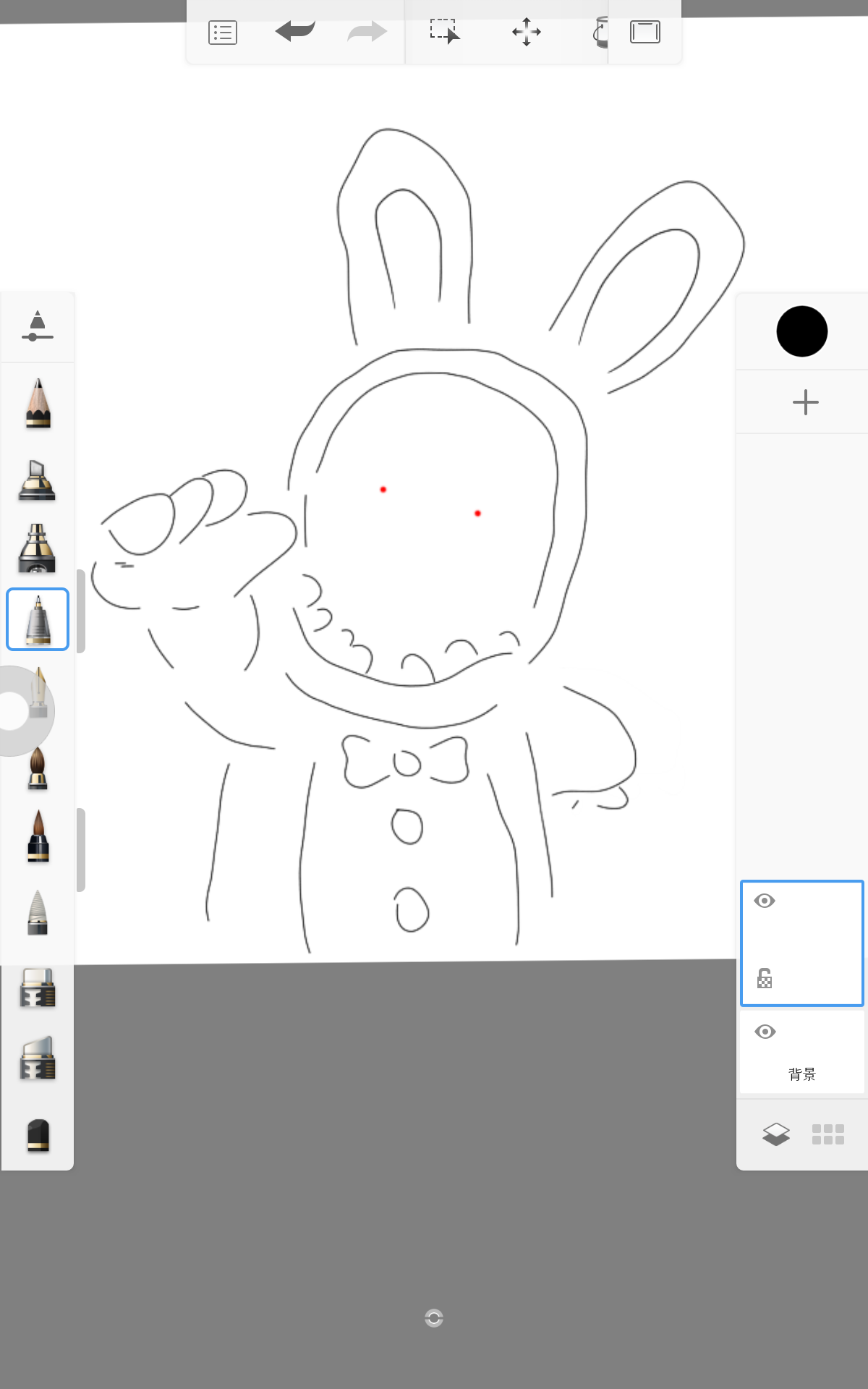Select the angled synthetic brush

(x=38, y=1058)
